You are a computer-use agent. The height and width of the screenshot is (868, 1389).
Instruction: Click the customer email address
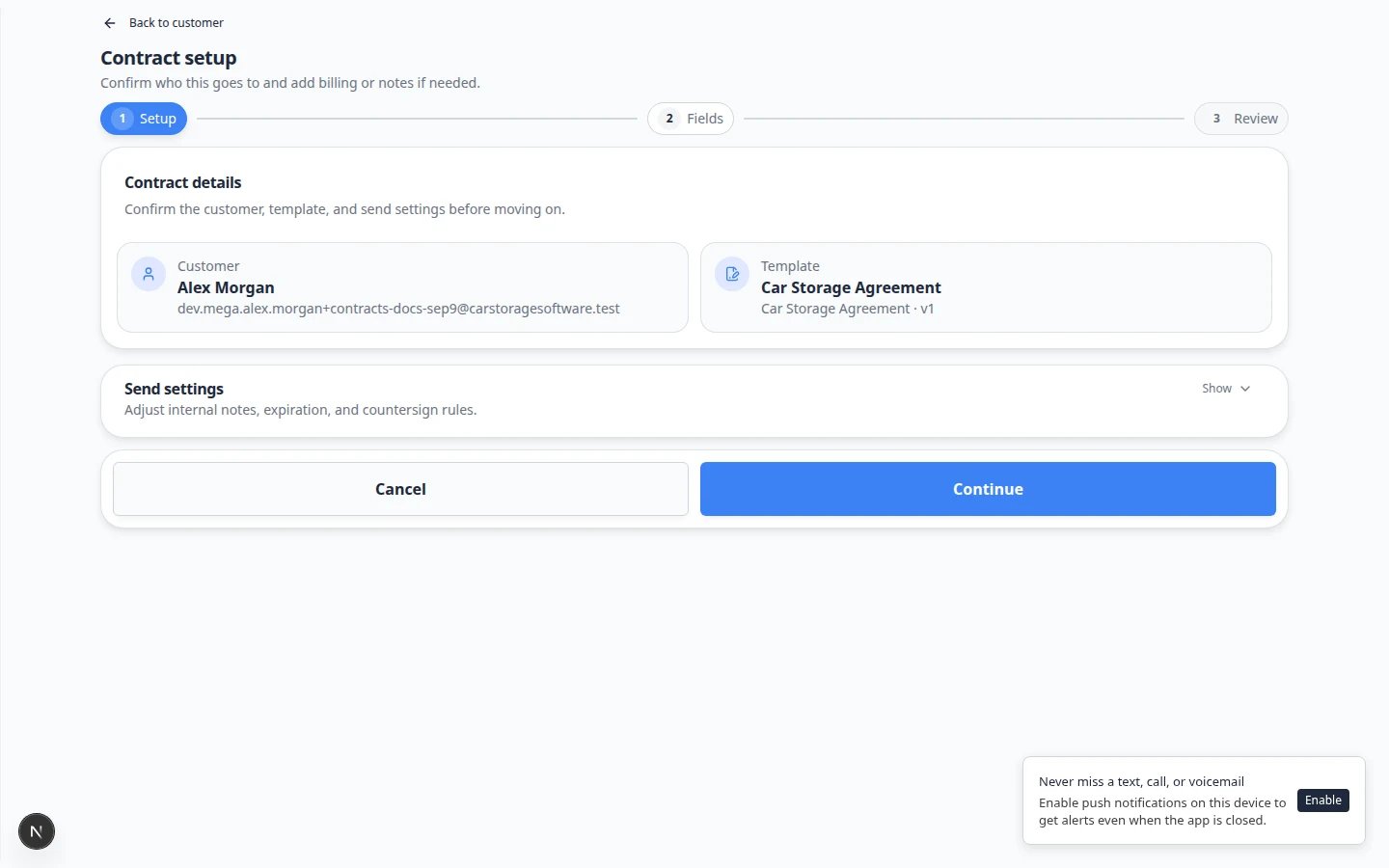pyautogui.click(x=398, y=309)
